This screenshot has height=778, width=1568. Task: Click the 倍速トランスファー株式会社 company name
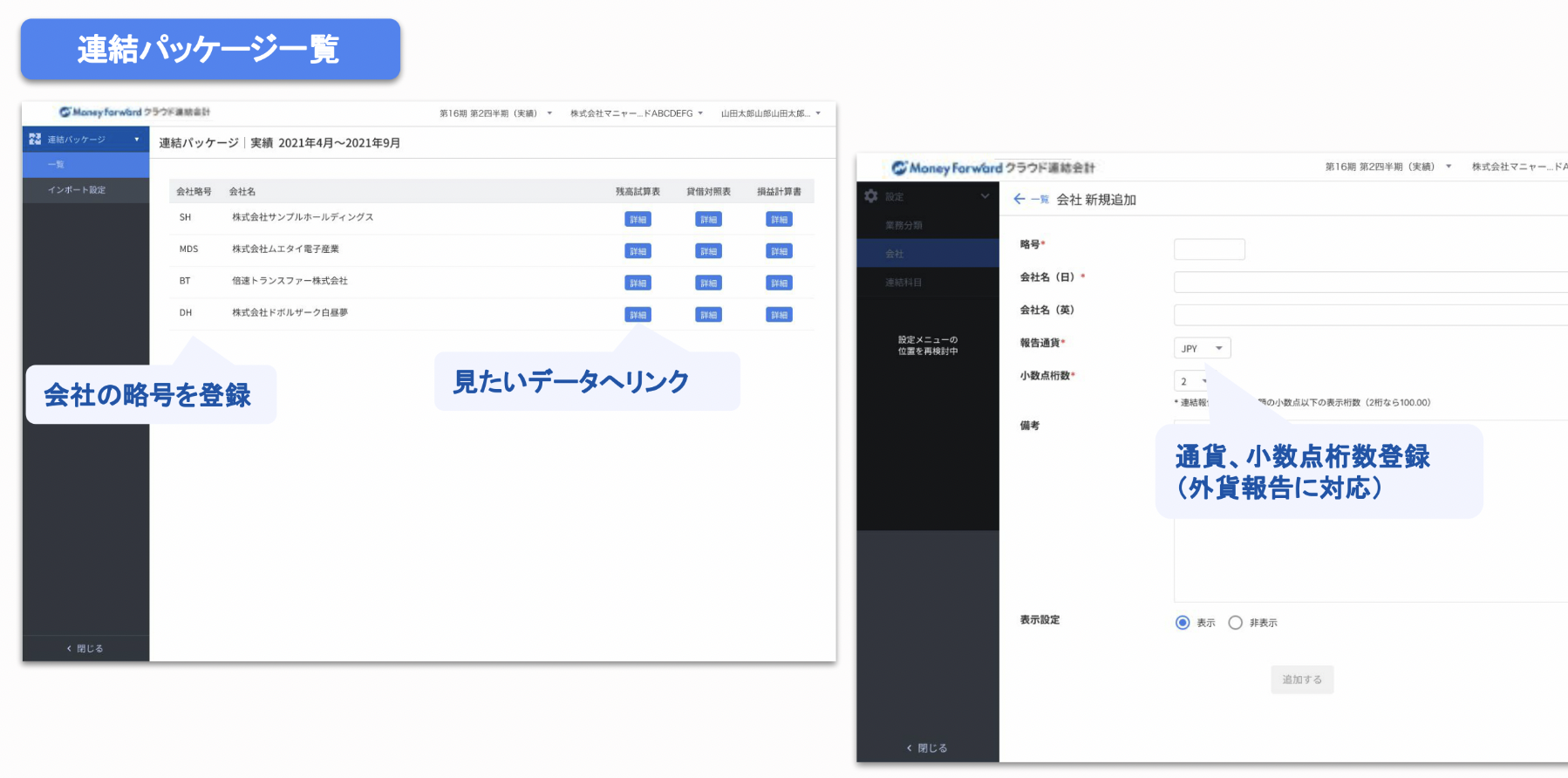click(290, 281)
